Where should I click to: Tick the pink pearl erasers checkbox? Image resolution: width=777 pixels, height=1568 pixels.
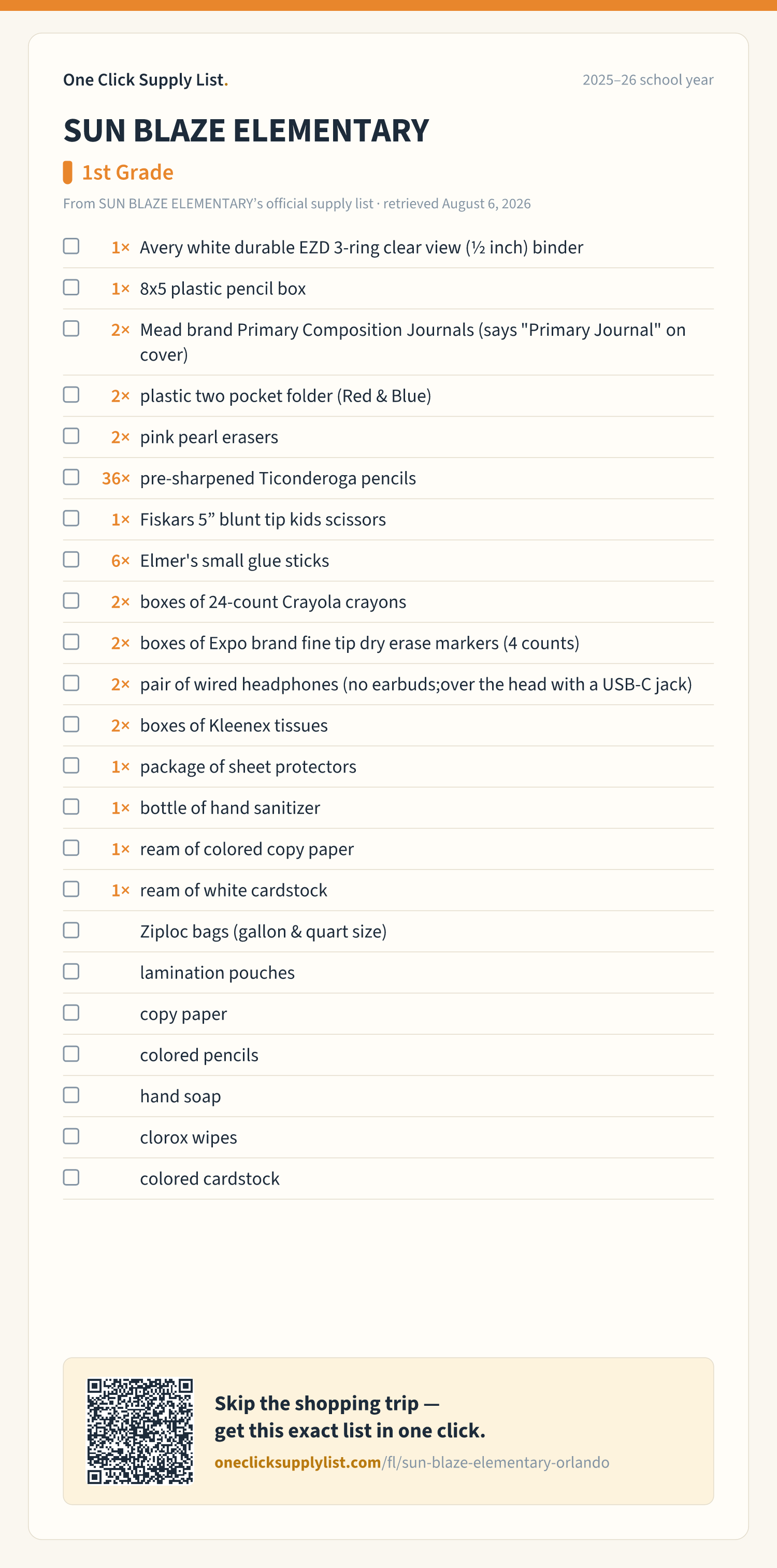[x=71, y=436]
